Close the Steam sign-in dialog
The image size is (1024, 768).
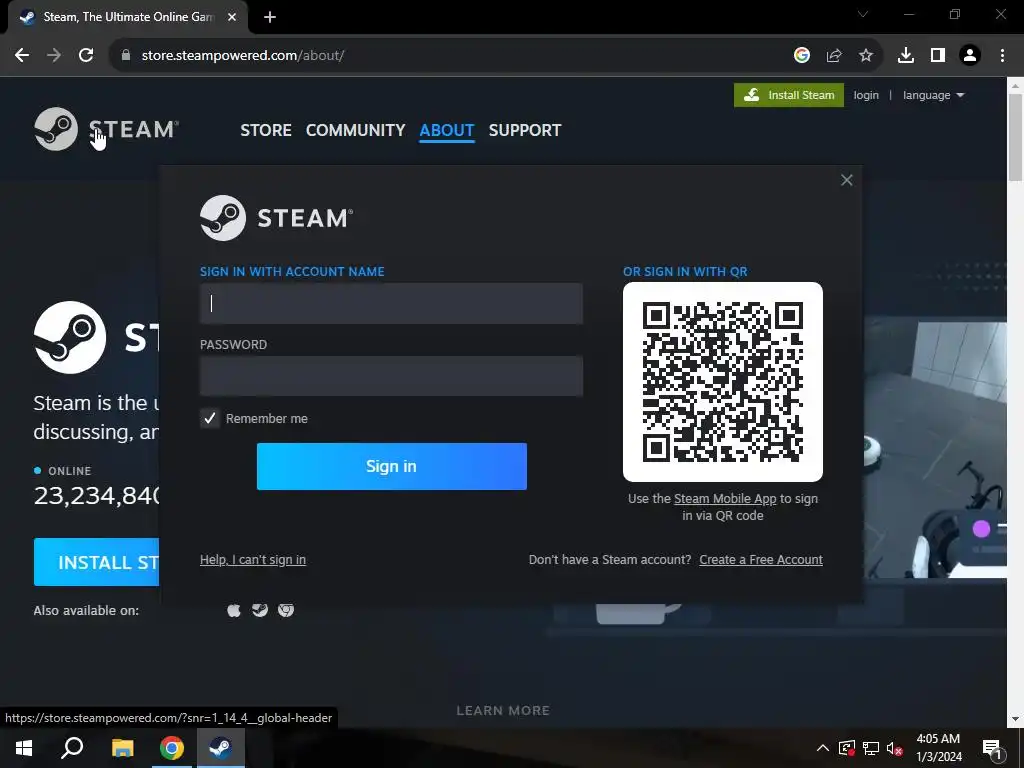(x=846, y=180)
